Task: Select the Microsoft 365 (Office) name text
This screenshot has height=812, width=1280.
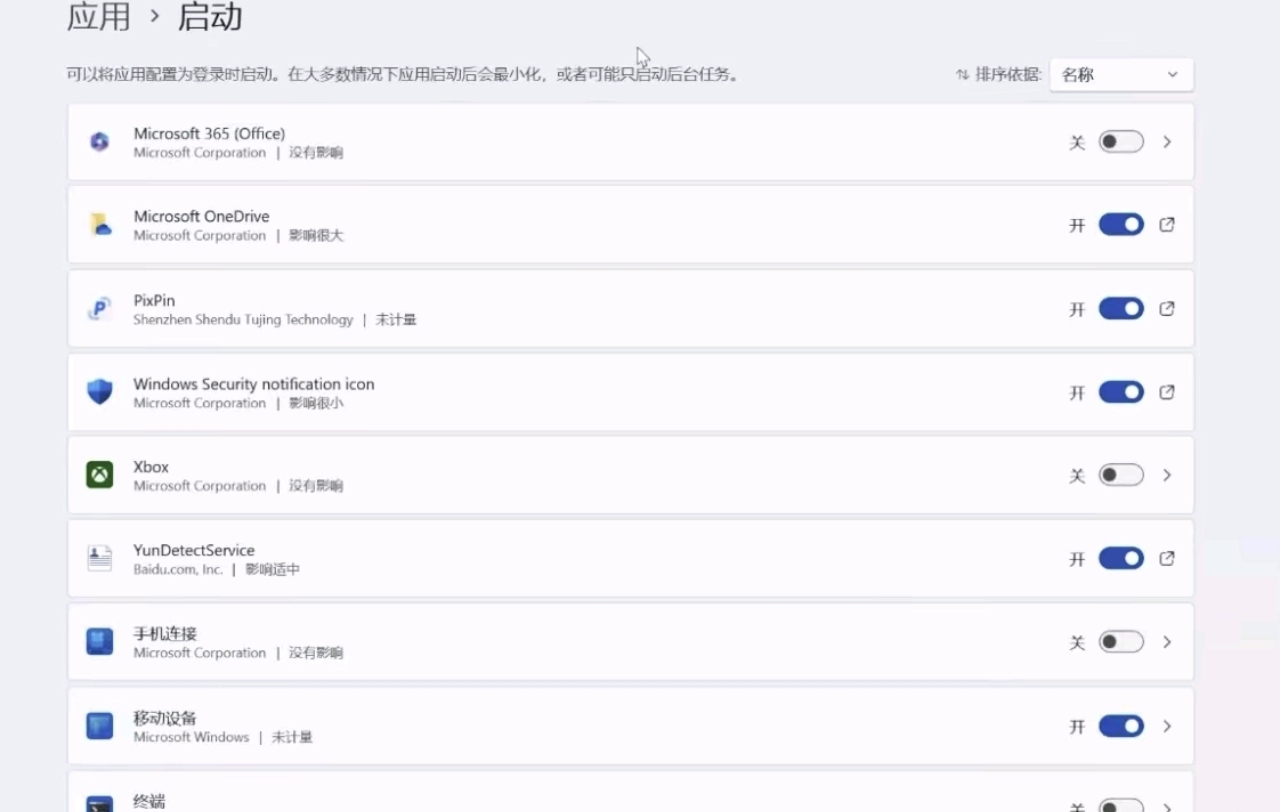Action: tap(209, 133)
